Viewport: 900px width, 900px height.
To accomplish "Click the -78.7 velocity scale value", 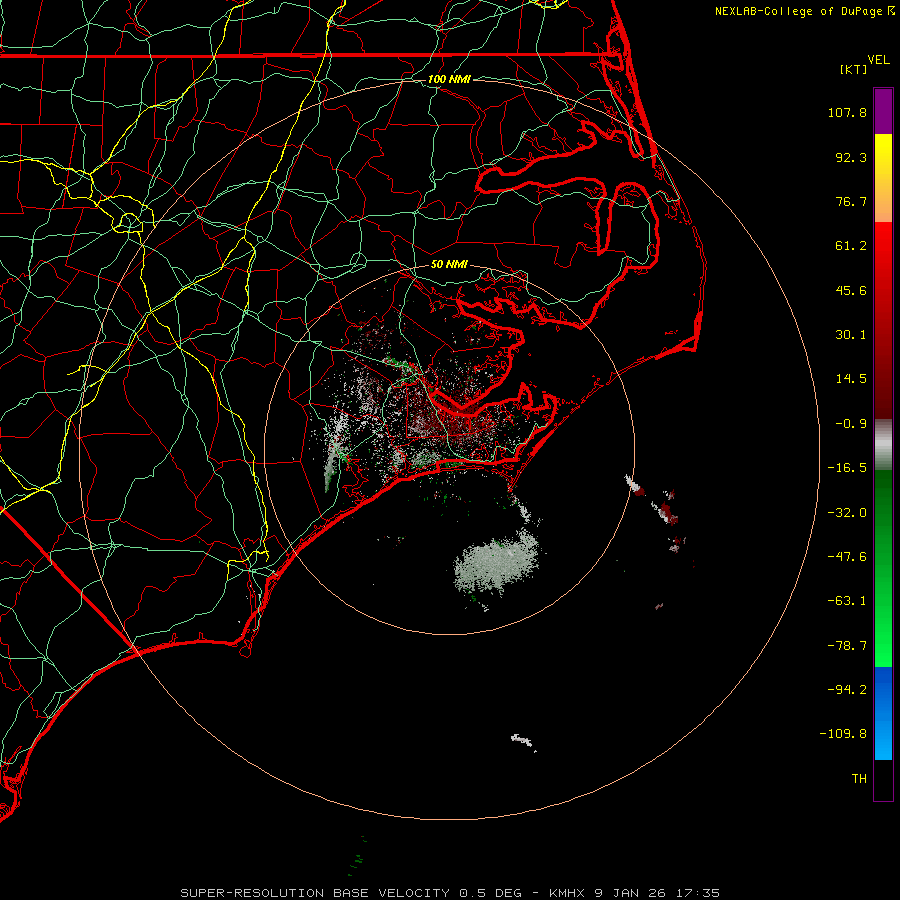I will [x=847, y=646].
